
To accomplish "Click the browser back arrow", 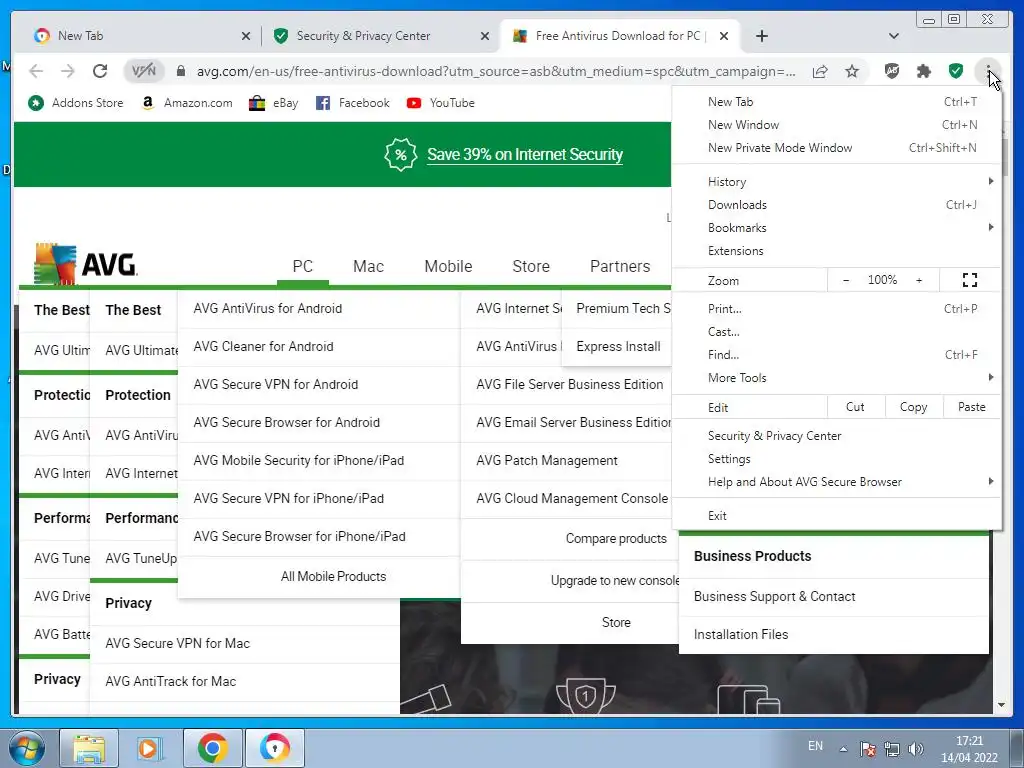I will (x=36, y=71).
